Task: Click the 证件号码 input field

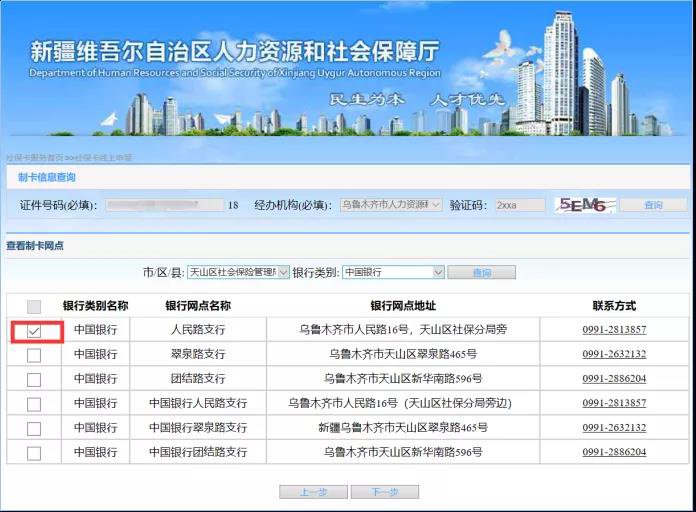Action: click(x=165, y=205)
